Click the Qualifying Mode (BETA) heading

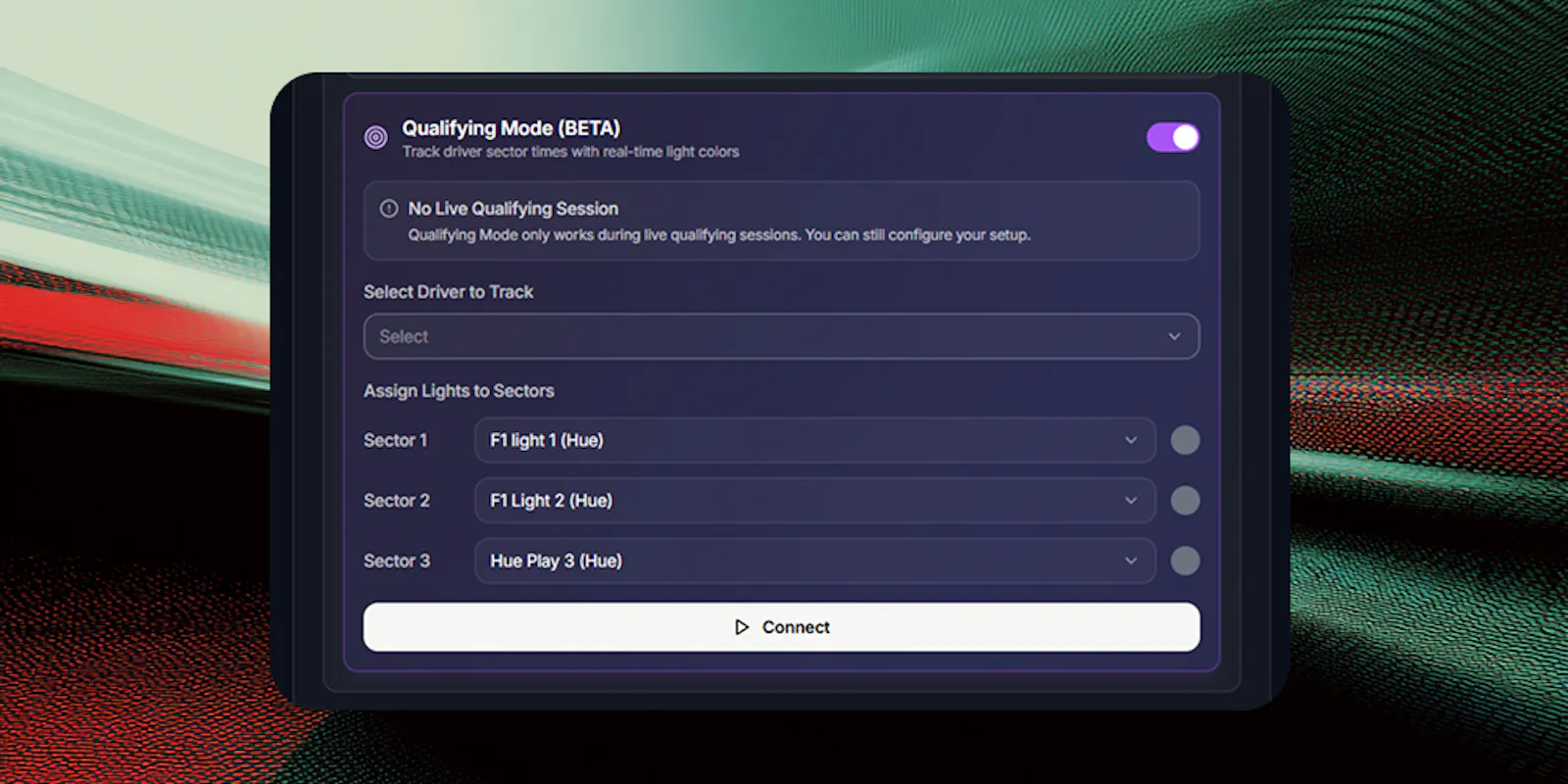pos(511,128)
